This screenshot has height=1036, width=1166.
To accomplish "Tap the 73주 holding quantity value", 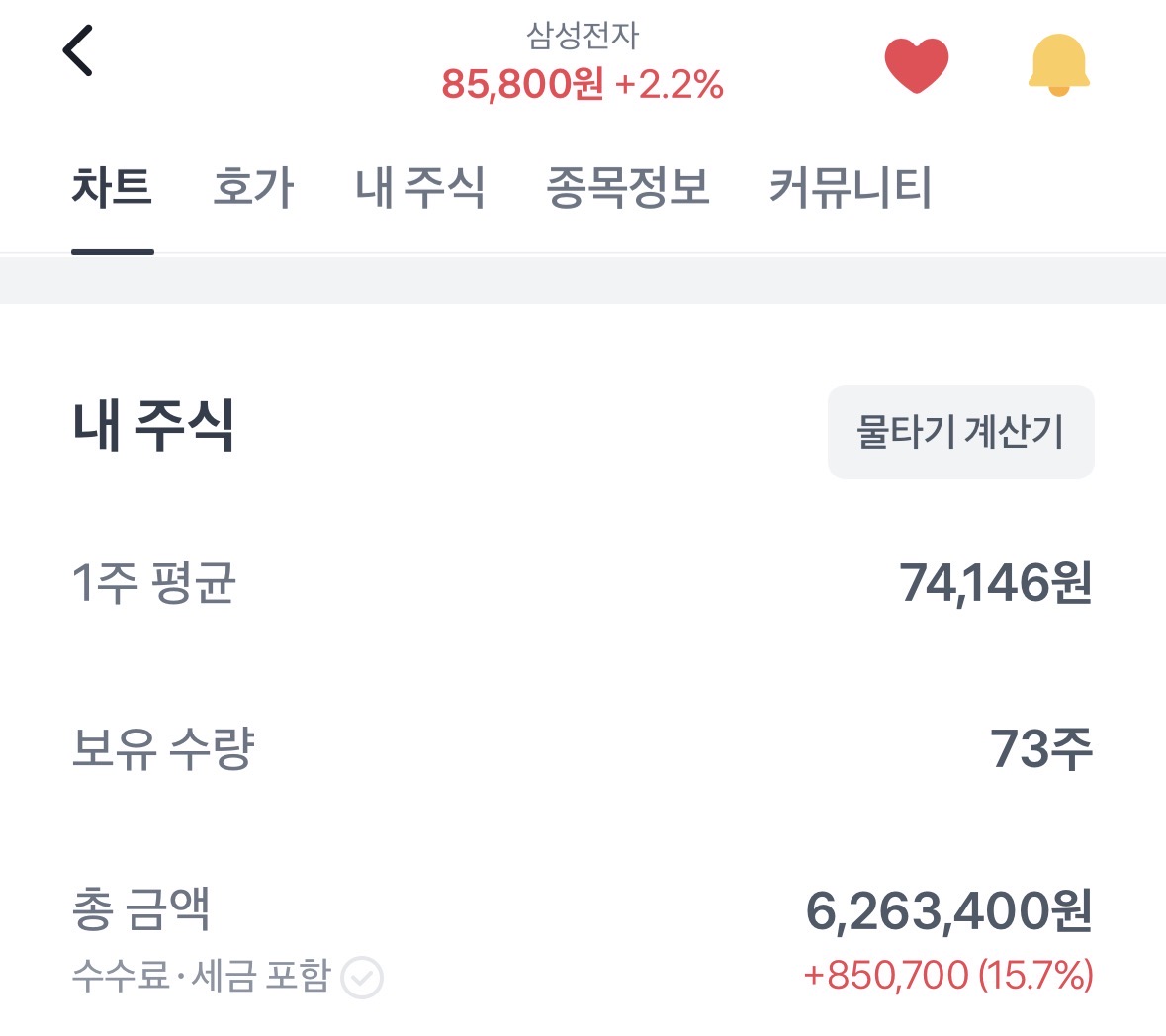I will (1040, 748).
